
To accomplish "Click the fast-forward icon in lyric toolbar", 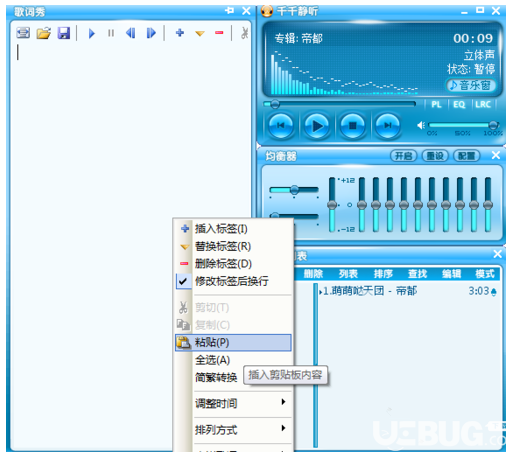I will [x=151, y=33].
